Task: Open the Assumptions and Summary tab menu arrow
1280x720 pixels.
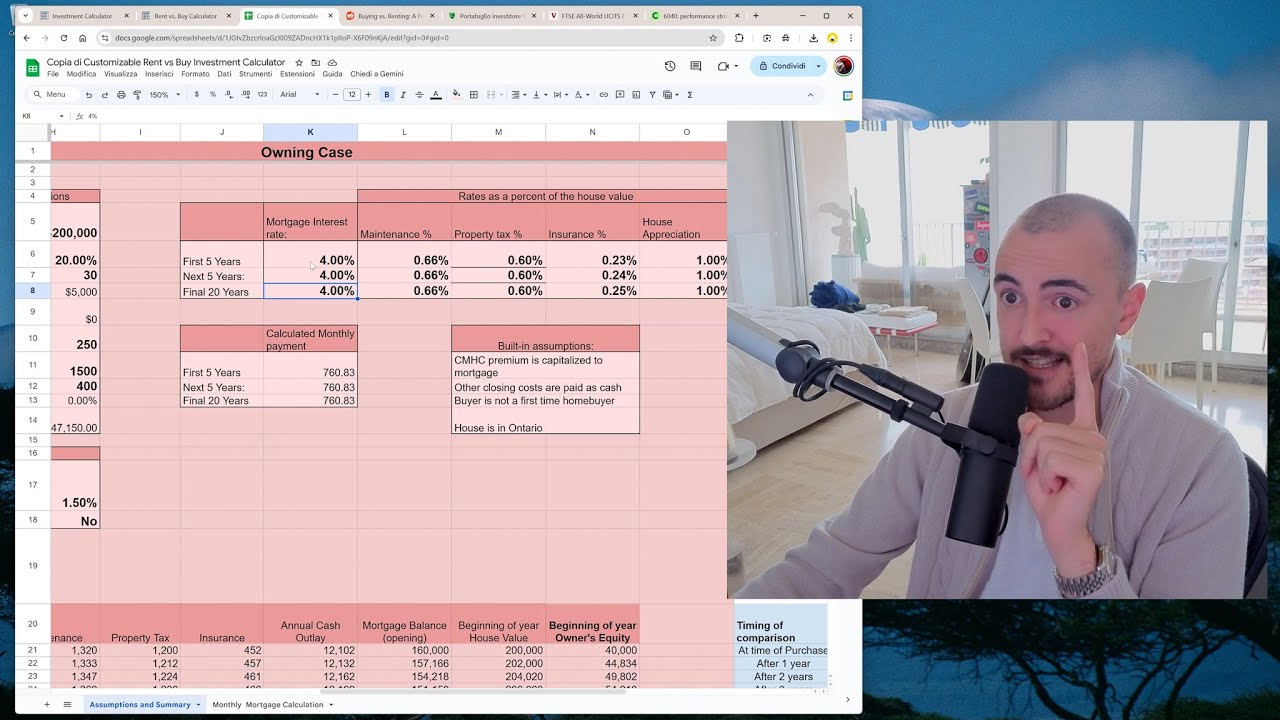Action: (198, 705)
